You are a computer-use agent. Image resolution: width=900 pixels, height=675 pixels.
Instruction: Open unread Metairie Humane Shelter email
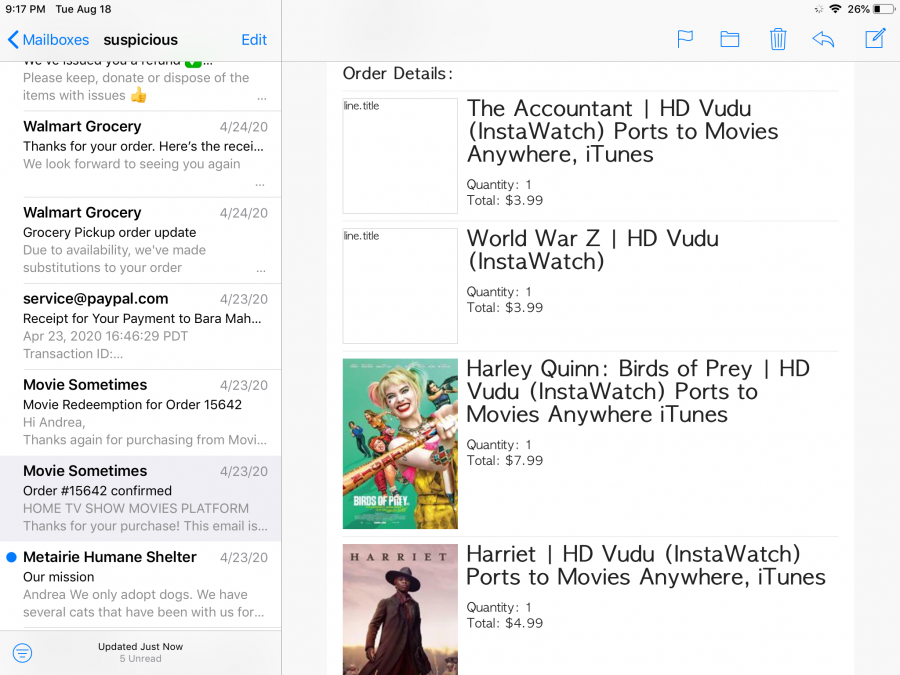click(x=141, y=585)
